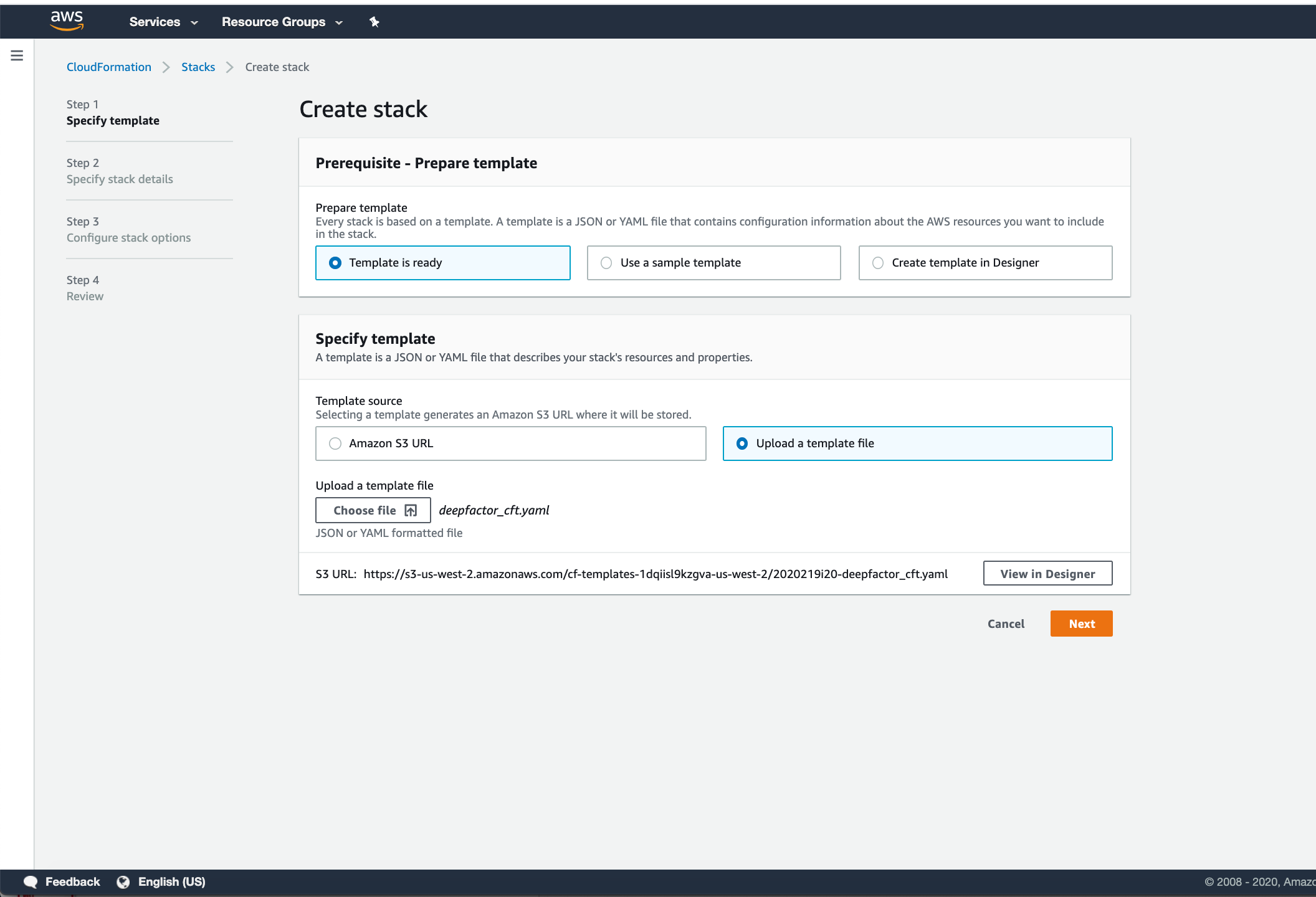This screenshot has width=1316, height=897.
Task: Cancel the stack creation
Action: [x=1006, y=624]
